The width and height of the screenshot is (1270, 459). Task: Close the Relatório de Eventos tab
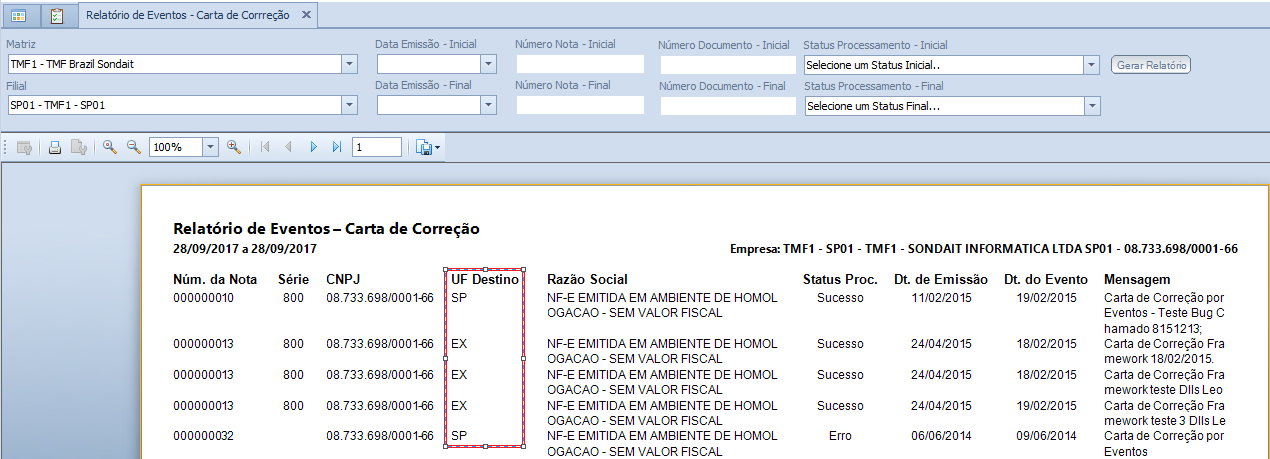(306, 15)
